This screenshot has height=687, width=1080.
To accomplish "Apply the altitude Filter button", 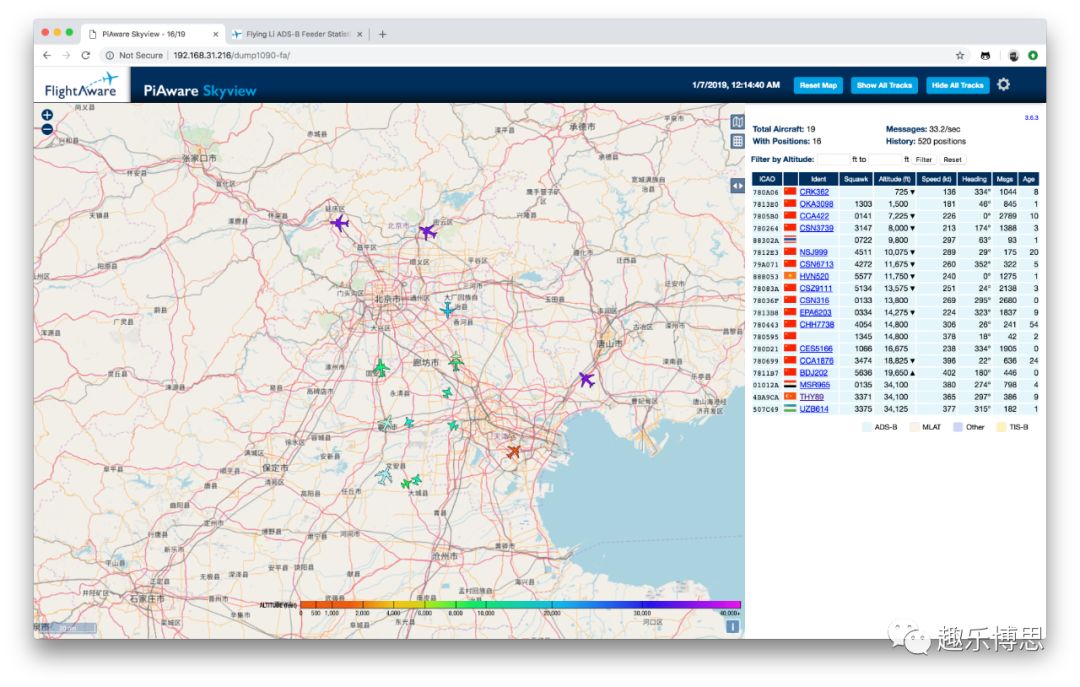I will click(924, 159).
